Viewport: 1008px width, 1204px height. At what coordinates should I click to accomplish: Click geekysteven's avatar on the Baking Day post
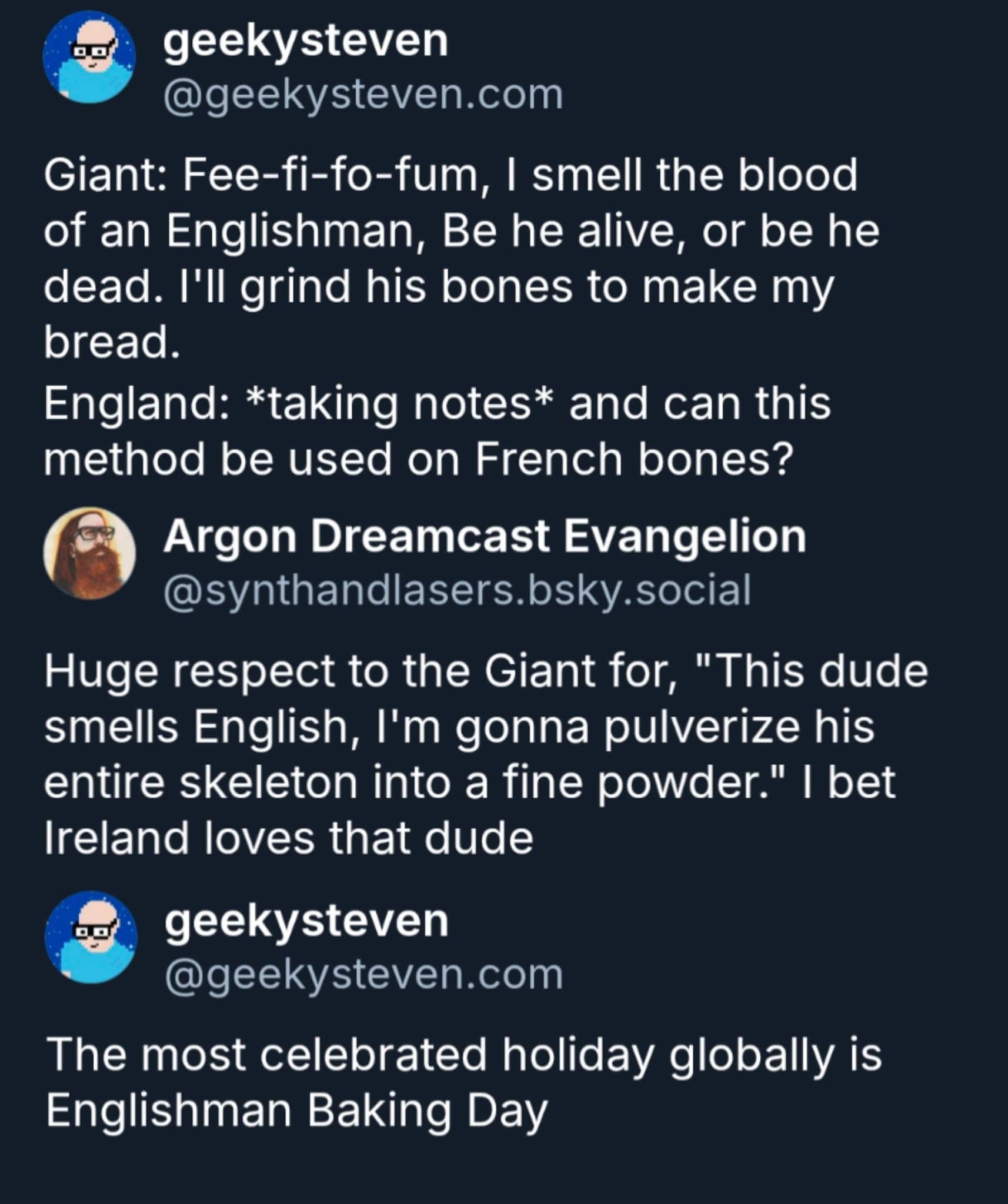point(91,937)
